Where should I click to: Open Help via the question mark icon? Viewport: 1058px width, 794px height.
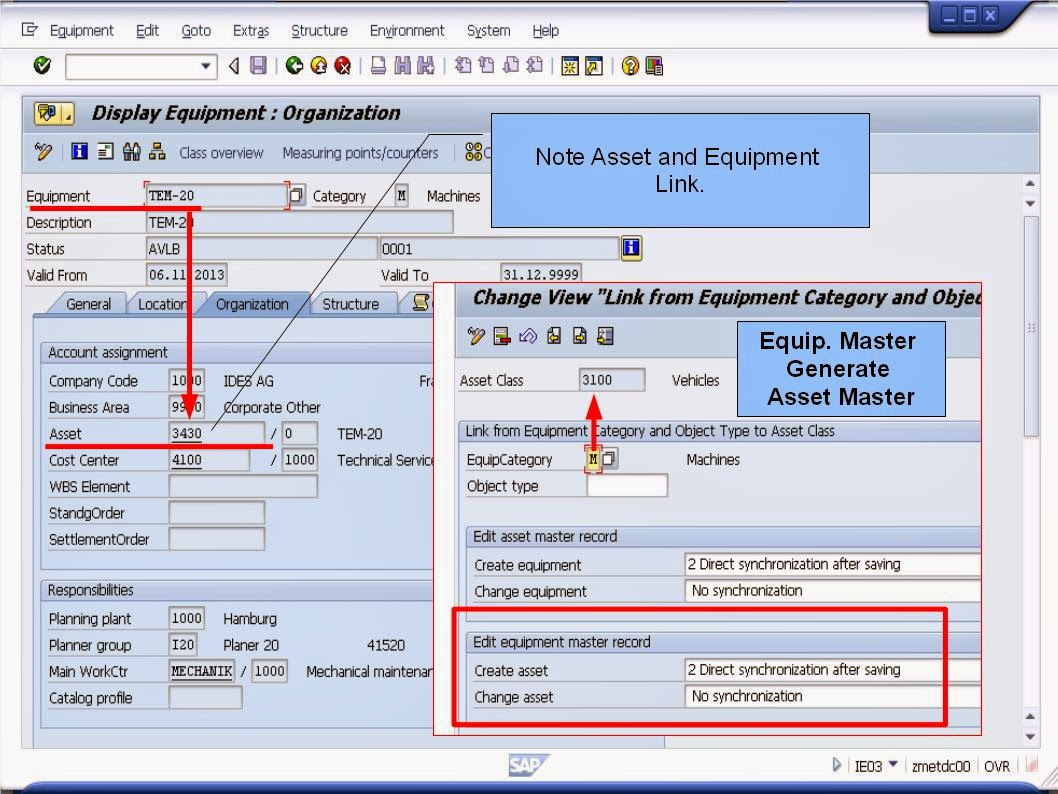pos(630,67)
